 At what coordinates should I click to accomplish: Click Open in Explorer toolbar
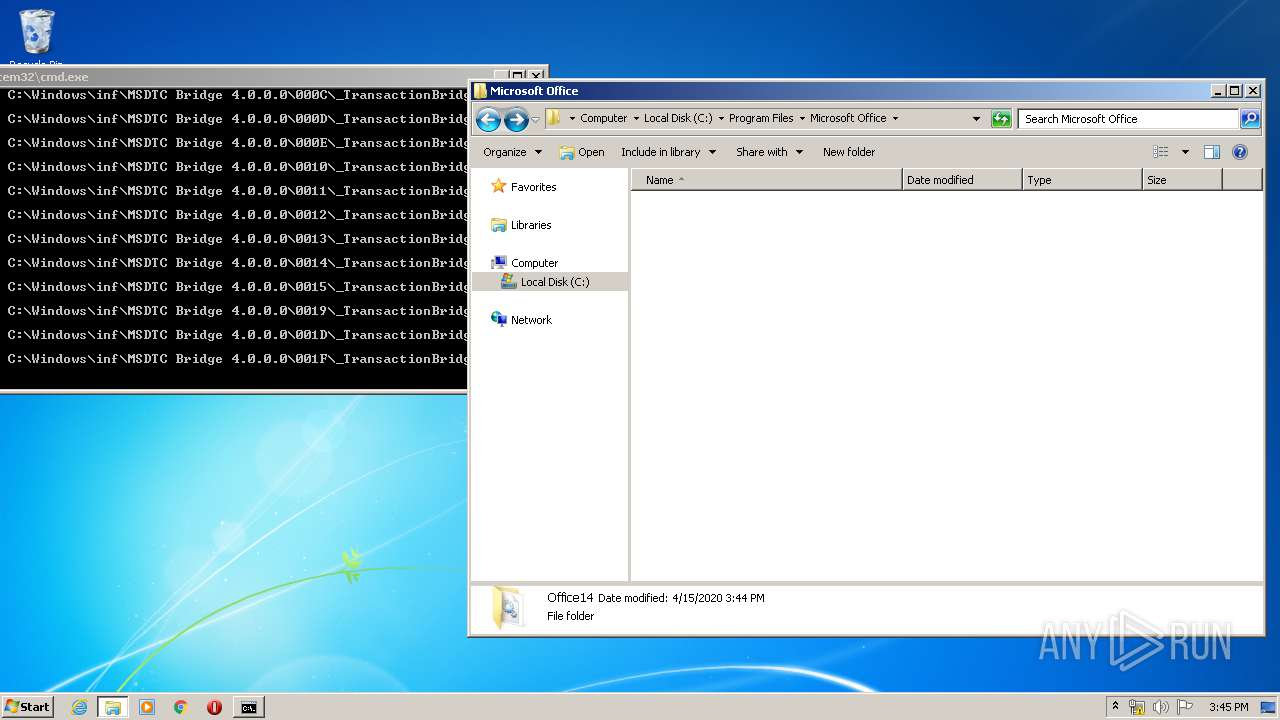582,152
